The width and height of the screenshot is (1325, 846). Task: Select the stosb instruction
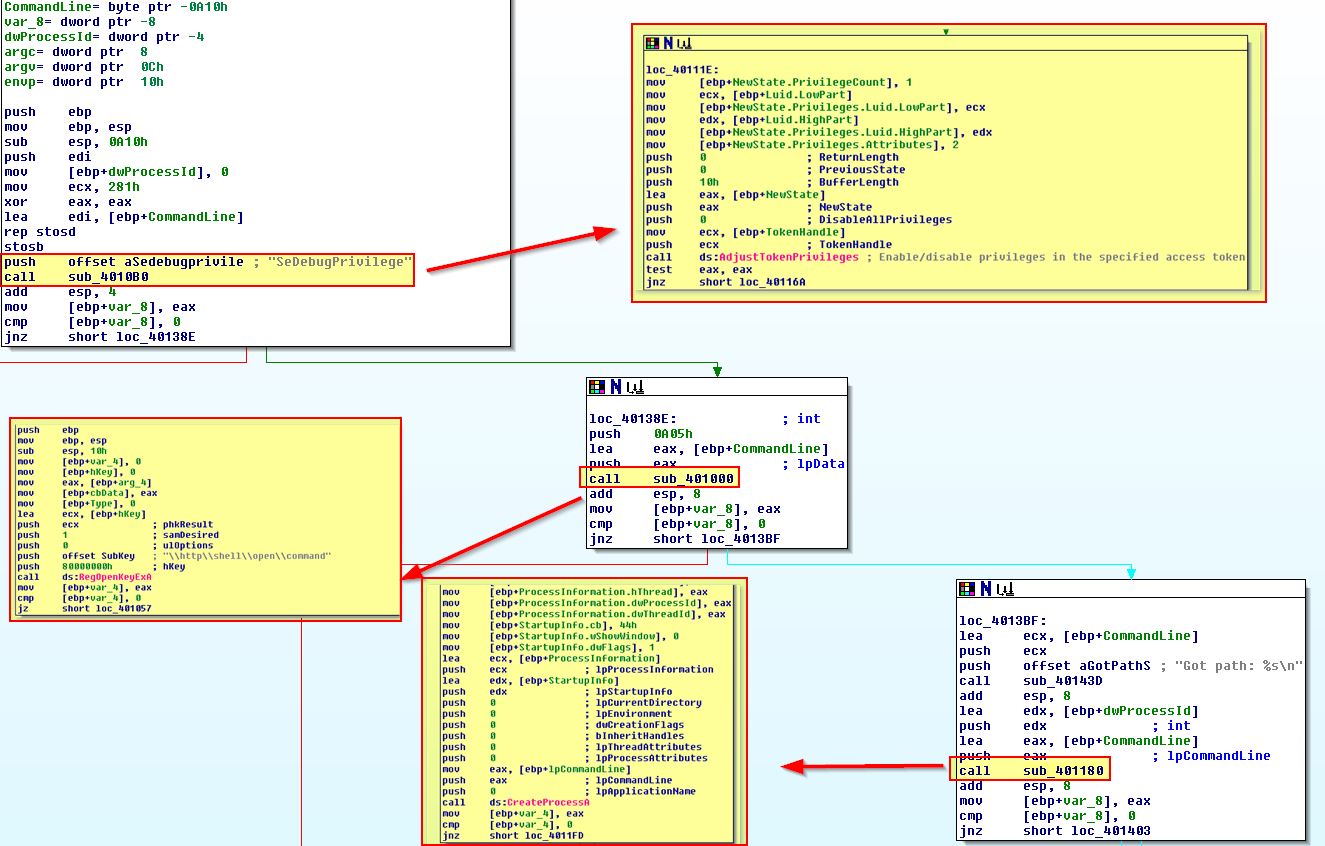click(24, 247)
